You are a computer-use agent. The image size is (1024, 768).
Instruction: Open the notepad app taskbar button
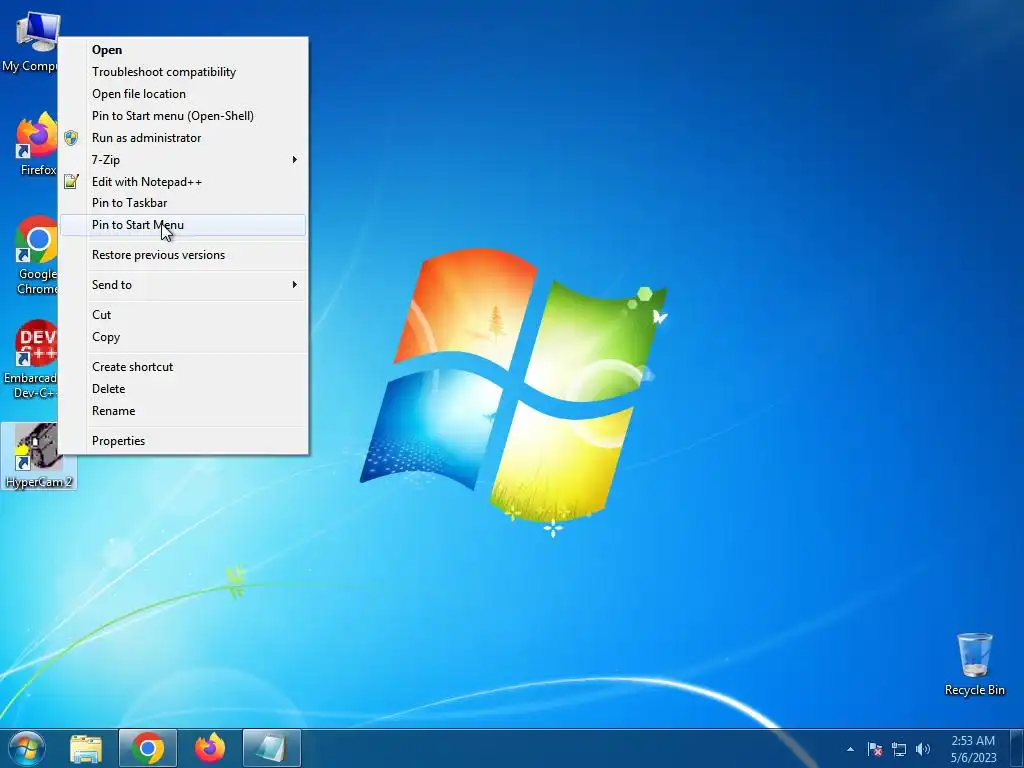(272, 748)
